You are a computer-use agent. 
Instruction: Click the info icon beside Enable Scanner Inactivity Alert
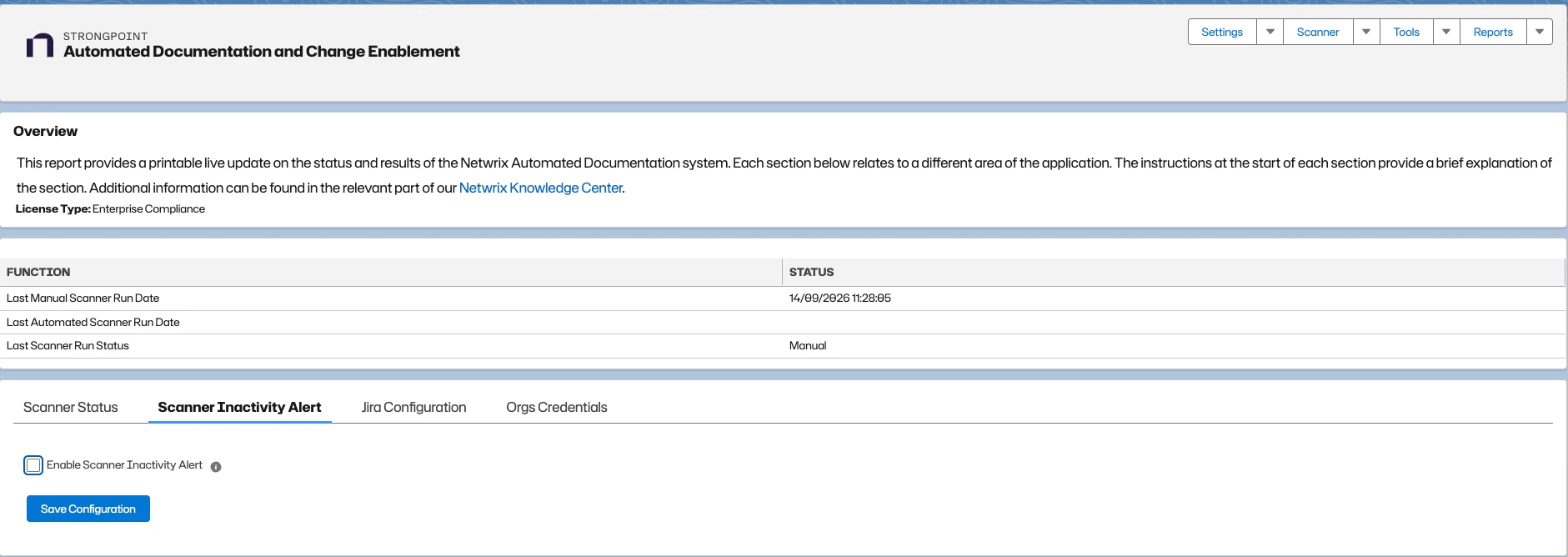pyautogui.click(x=216, y=467)
